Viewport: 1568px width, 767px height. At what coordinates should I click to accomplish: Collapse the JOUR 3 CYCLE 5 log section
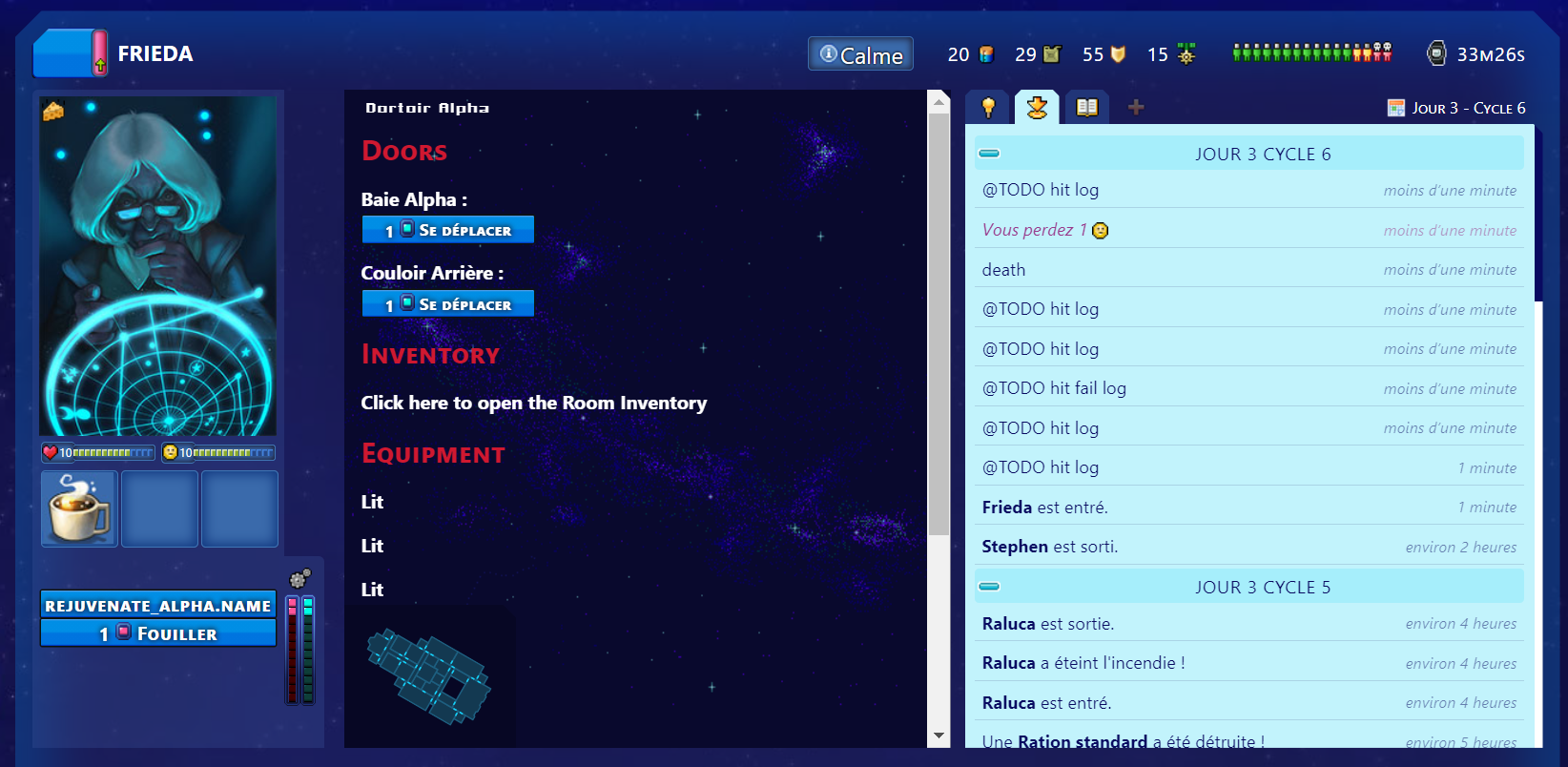[989, 587]
